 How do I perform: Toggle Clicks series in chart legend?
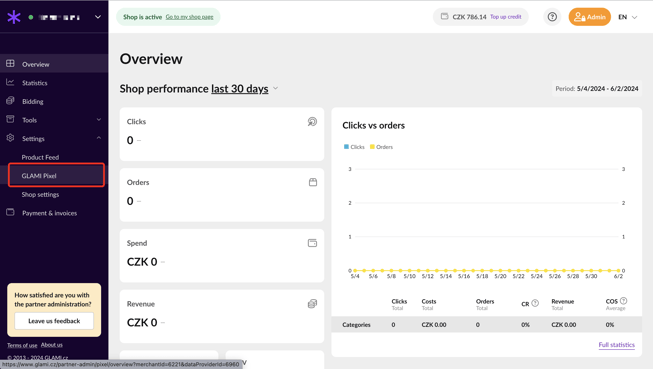(354, 147)
